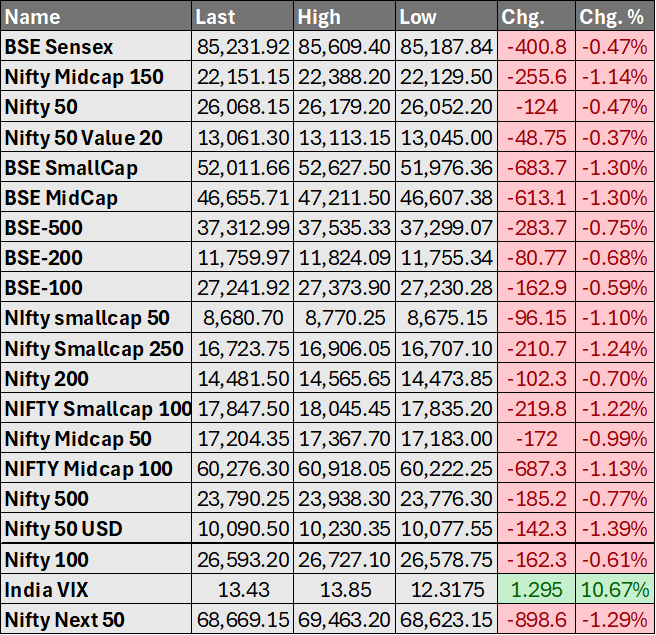Viewport: 656px width, 635px height.
Task: Click the Nifty 50 last value 26,068.15
Action: tap(242, 107)
